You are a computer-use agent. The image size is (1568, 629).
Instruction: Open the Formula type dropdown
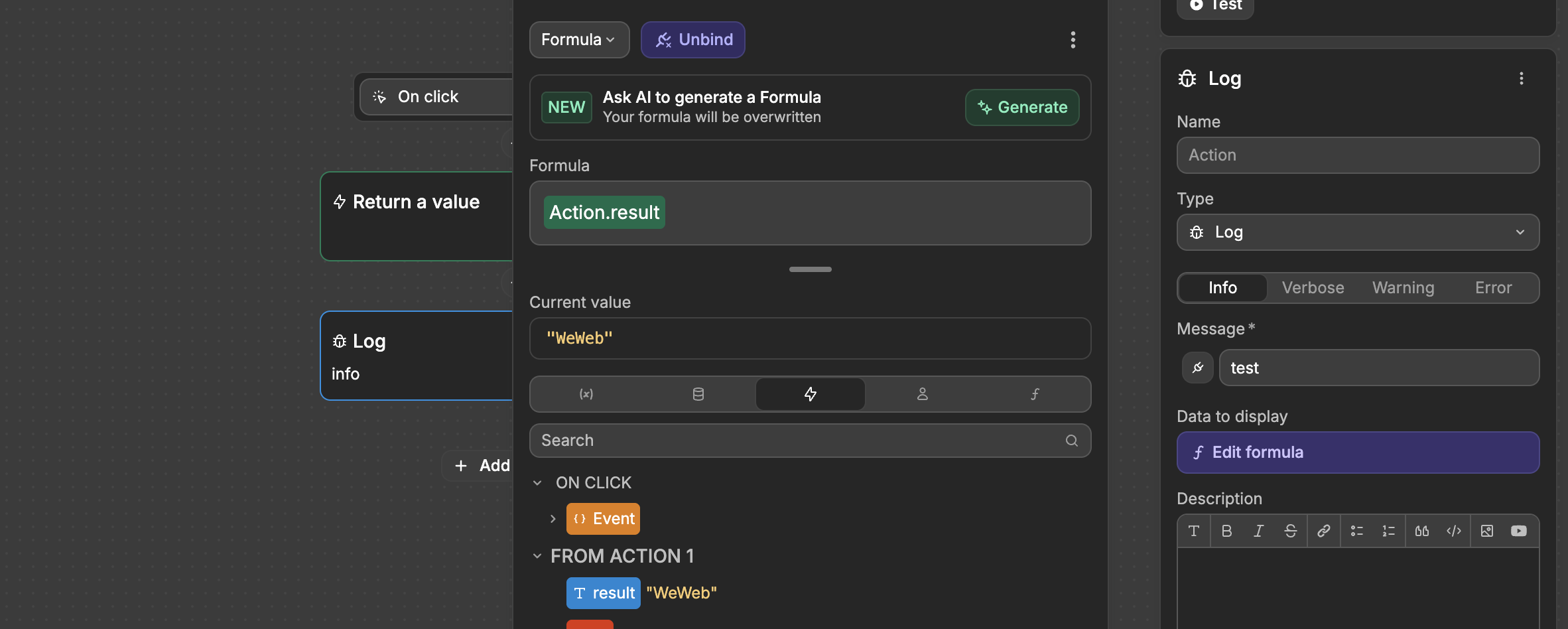pyautogui.click(x=578, y=39)
